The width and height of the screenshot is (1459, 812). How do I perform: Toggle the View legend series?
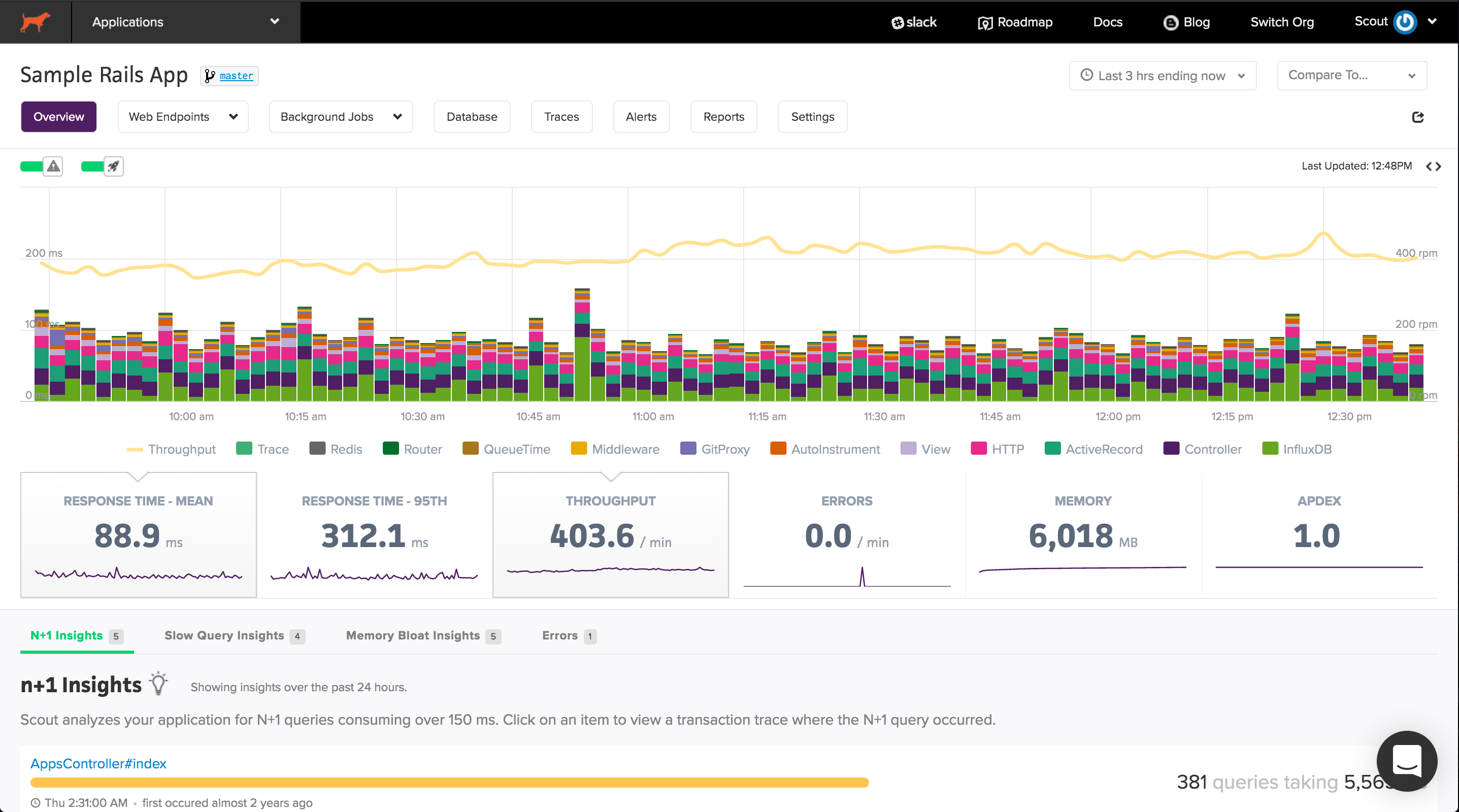click(925, 449)
